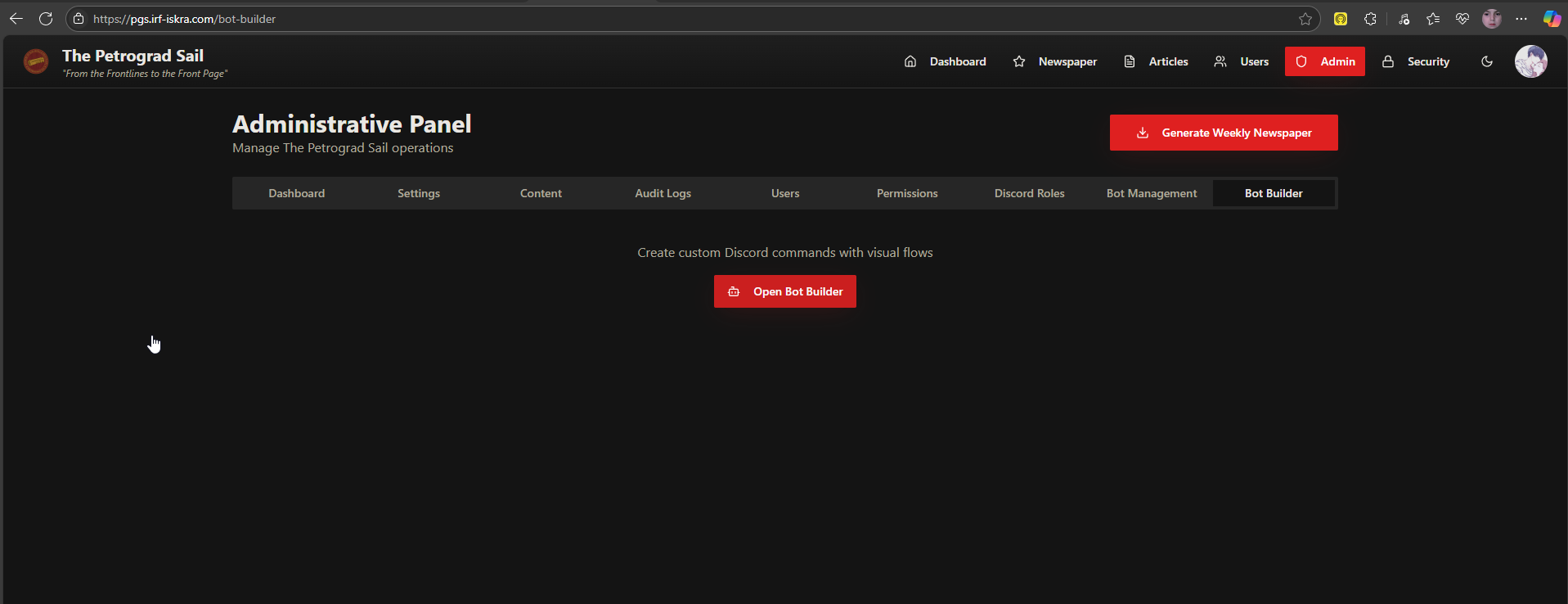Click the 'From the Frontlines' tagline
The image size is (1568, 604).
(x=145, y=74)
